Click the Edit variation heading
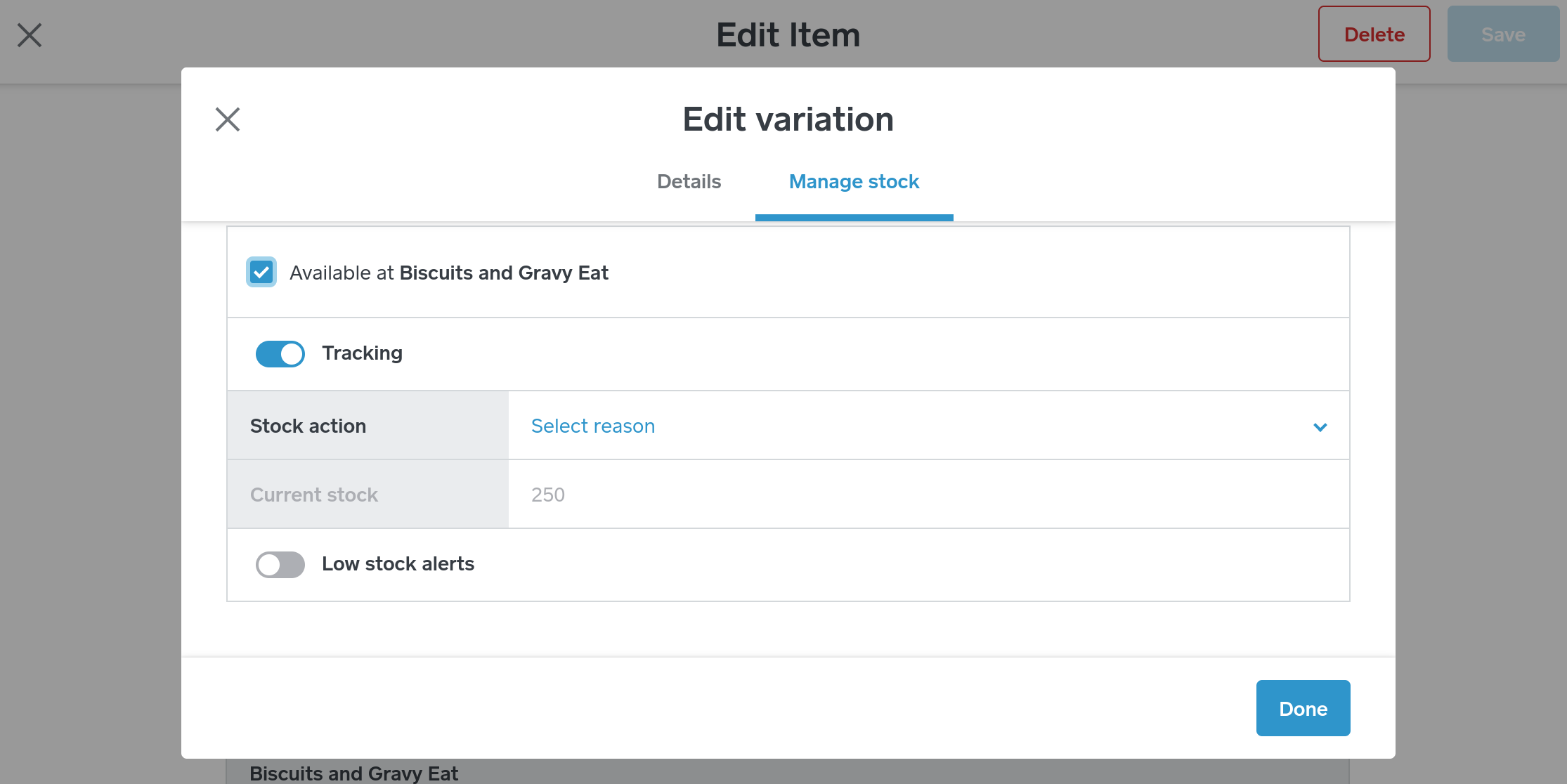The image size is (1567, 784). tap(788, 119)
